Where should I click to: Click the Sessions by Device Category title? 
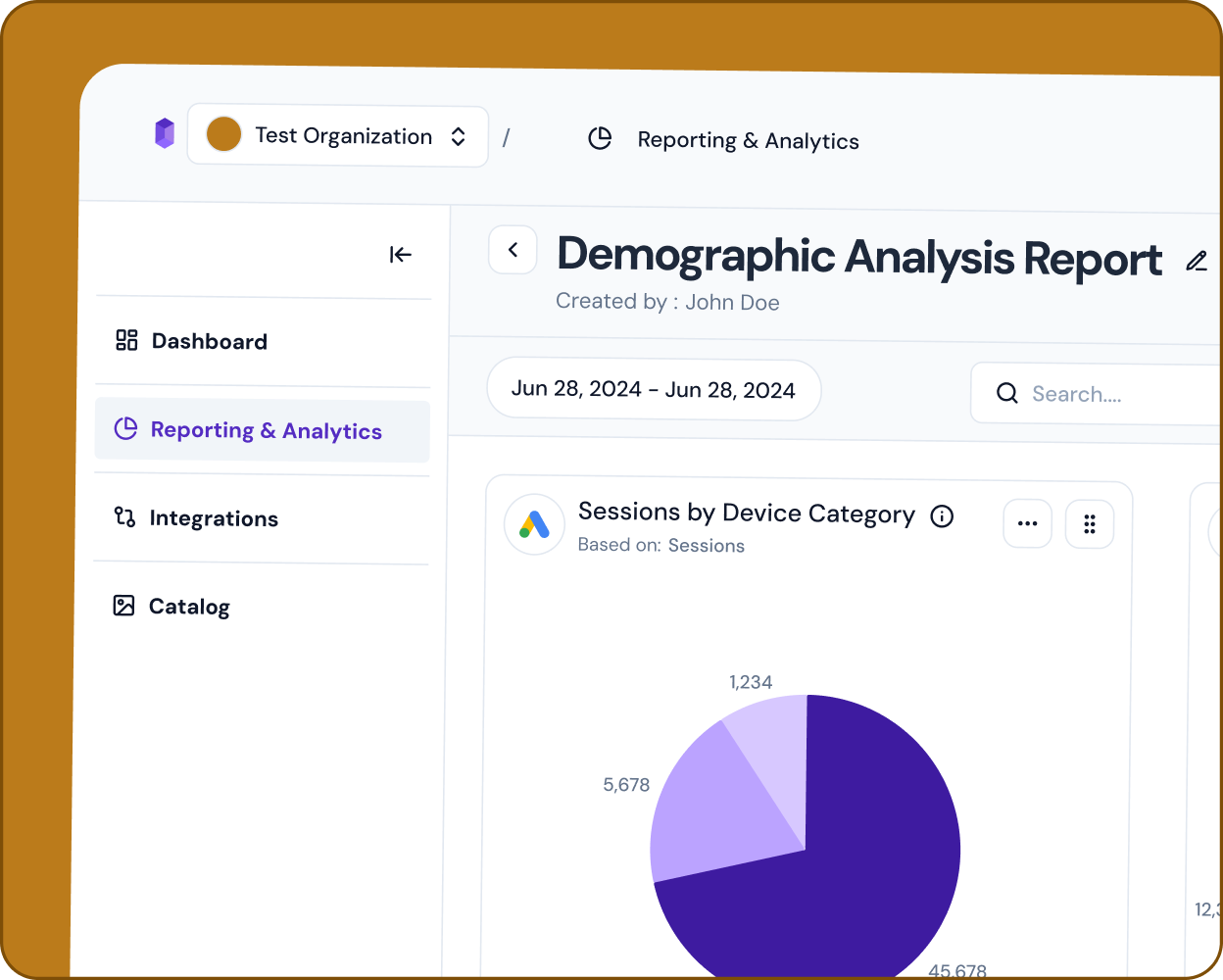pyautogui.click(x=747, y=513)
